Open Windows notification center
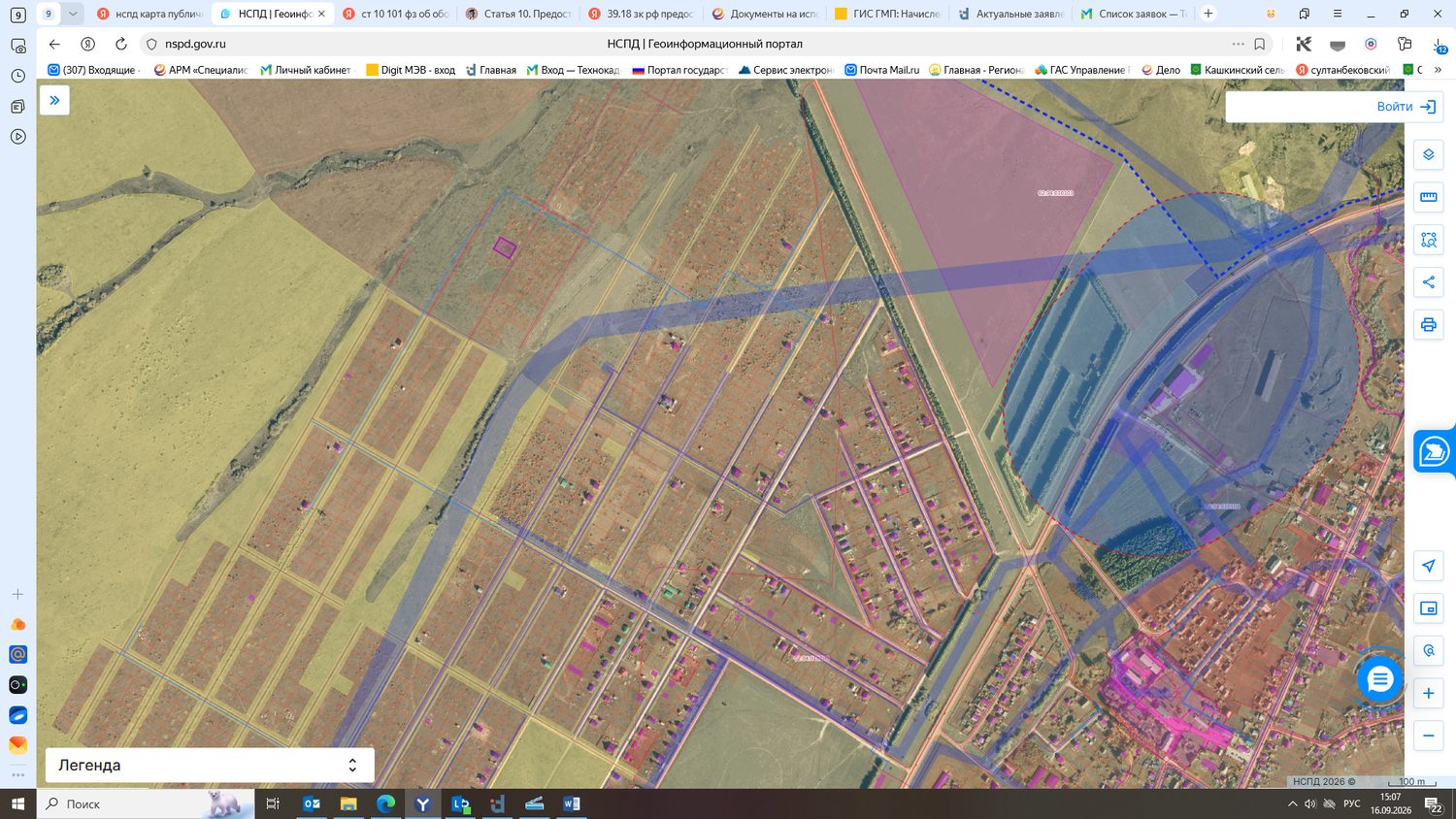The image size is (1456, 819). coord(1433,804)
